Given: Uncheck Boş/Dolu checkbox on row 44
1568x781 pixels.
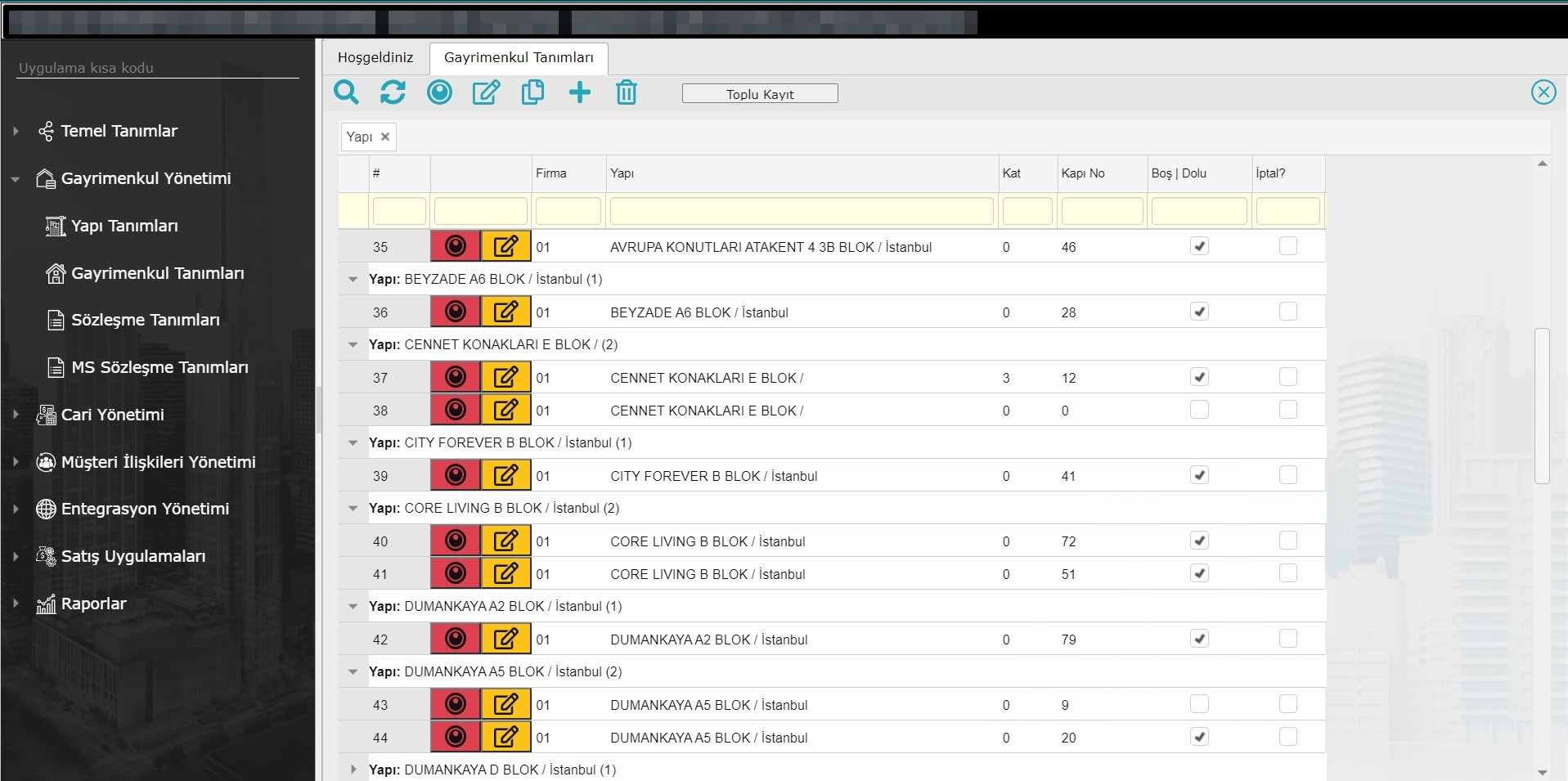Looking at the screenshot, I should [x=1198, y=737].
